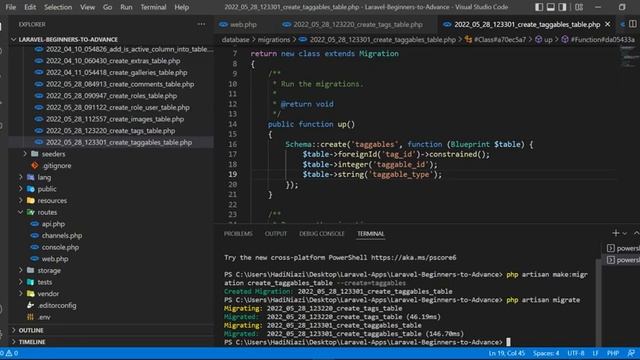Open Customize Layout icon

579,7
